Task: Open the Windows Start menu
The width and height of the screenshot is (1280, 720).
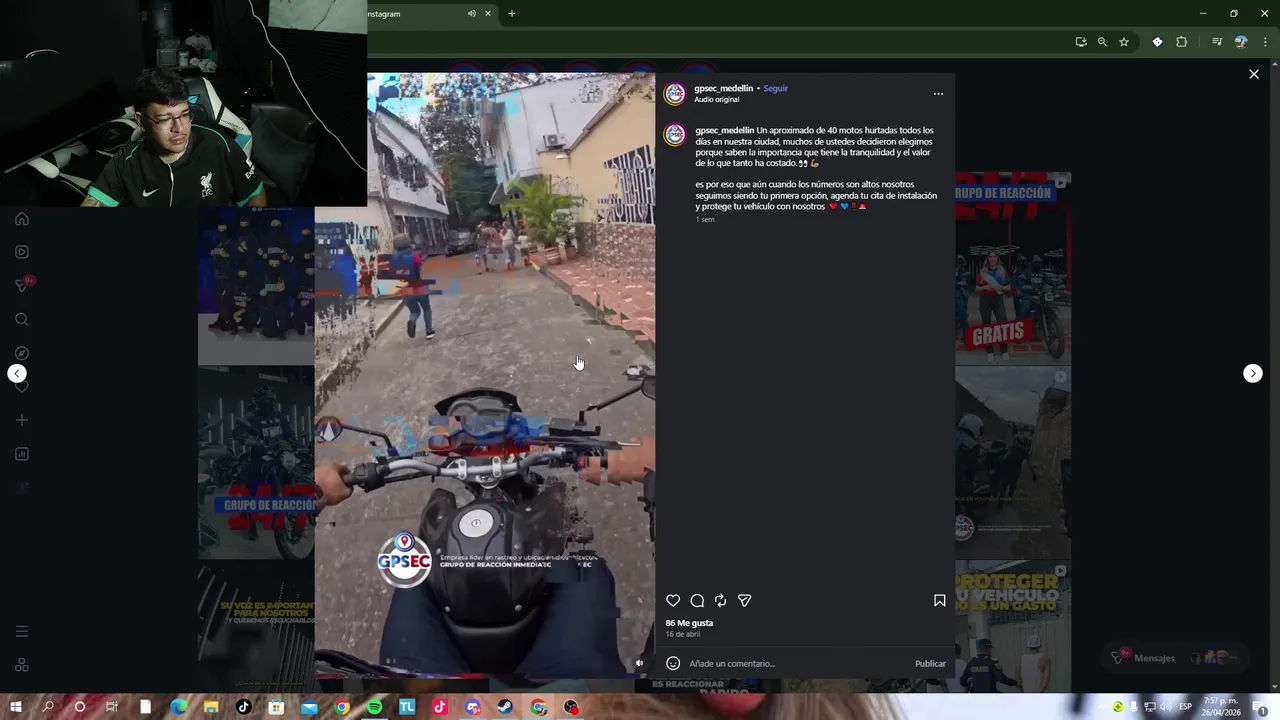Action: (15, 707)
